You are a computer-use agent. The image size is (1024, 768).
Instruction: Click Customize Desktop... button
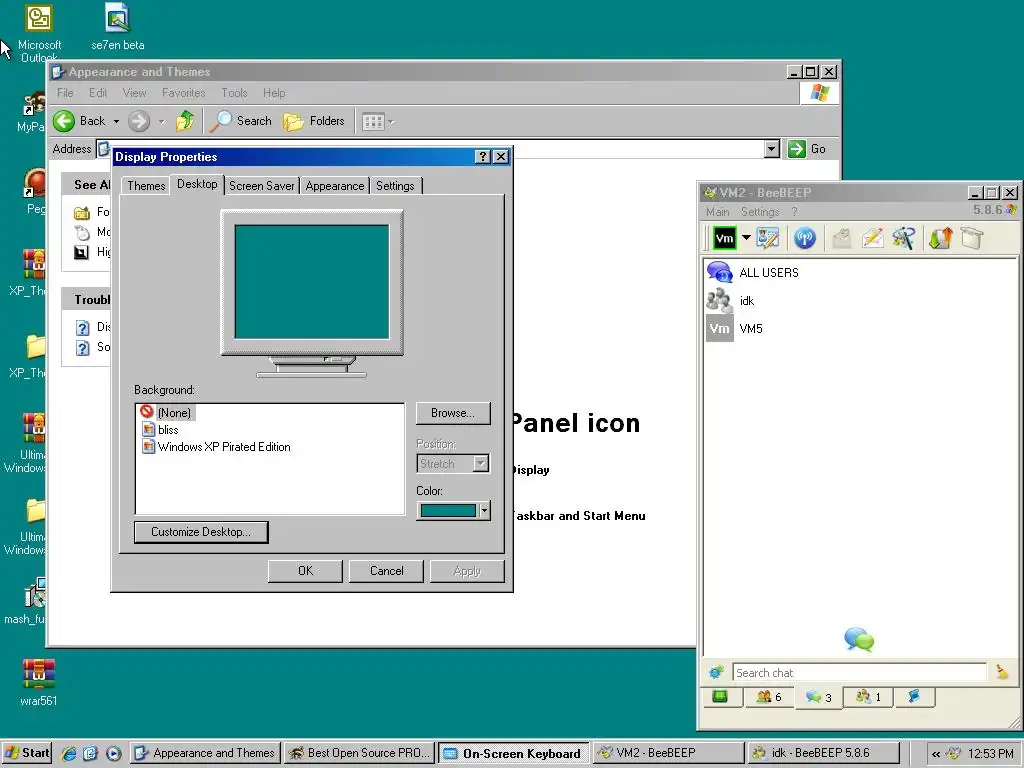[200, 532]
